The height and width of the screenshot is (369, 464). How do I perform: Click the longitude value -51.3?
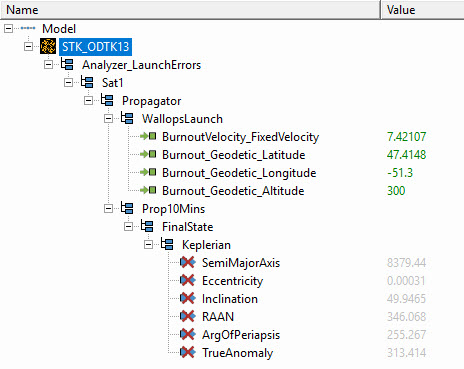point(400,173)
